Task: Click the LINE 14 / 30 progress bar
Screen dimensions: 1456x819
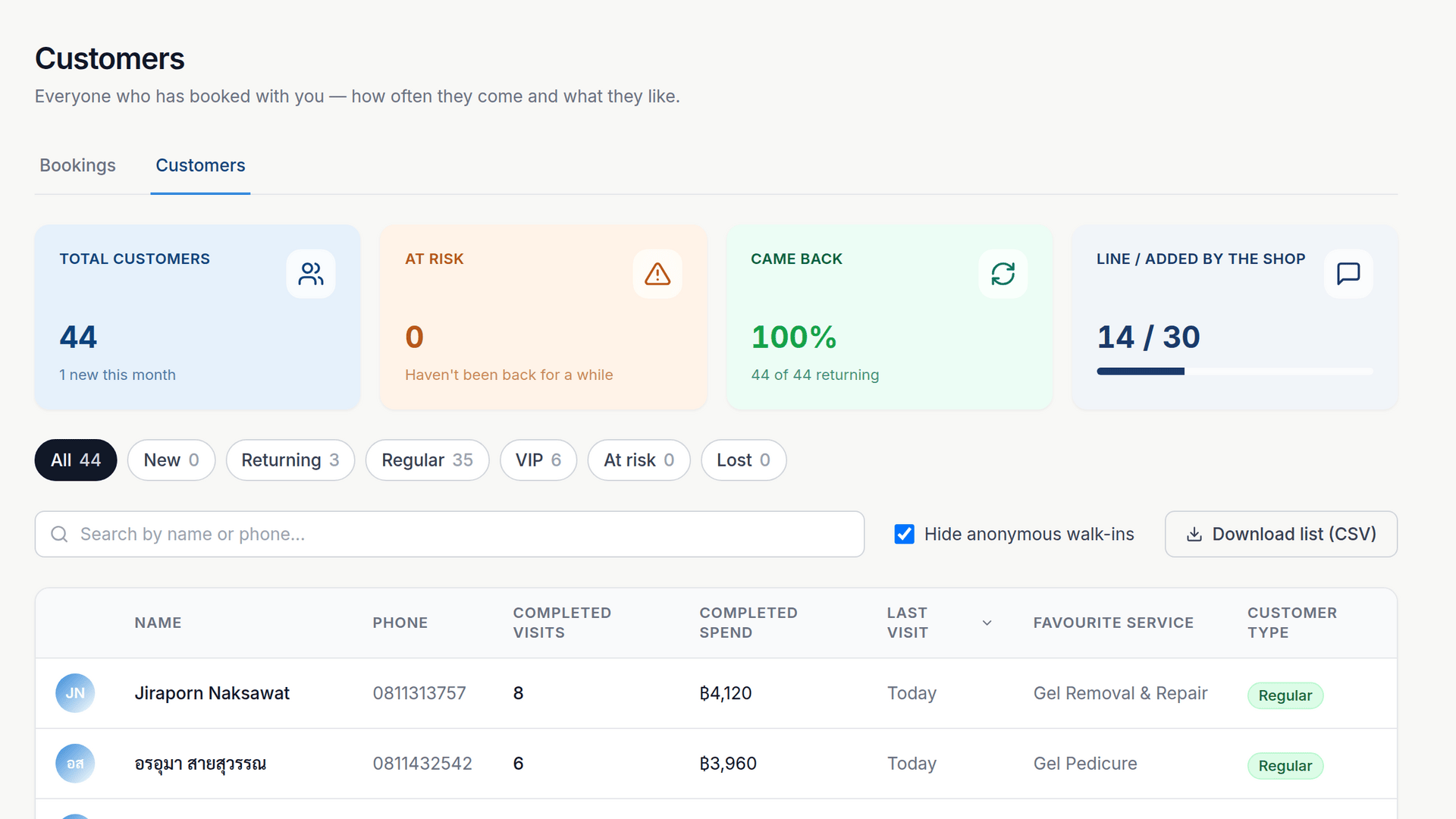Action: coord(1235,372)
